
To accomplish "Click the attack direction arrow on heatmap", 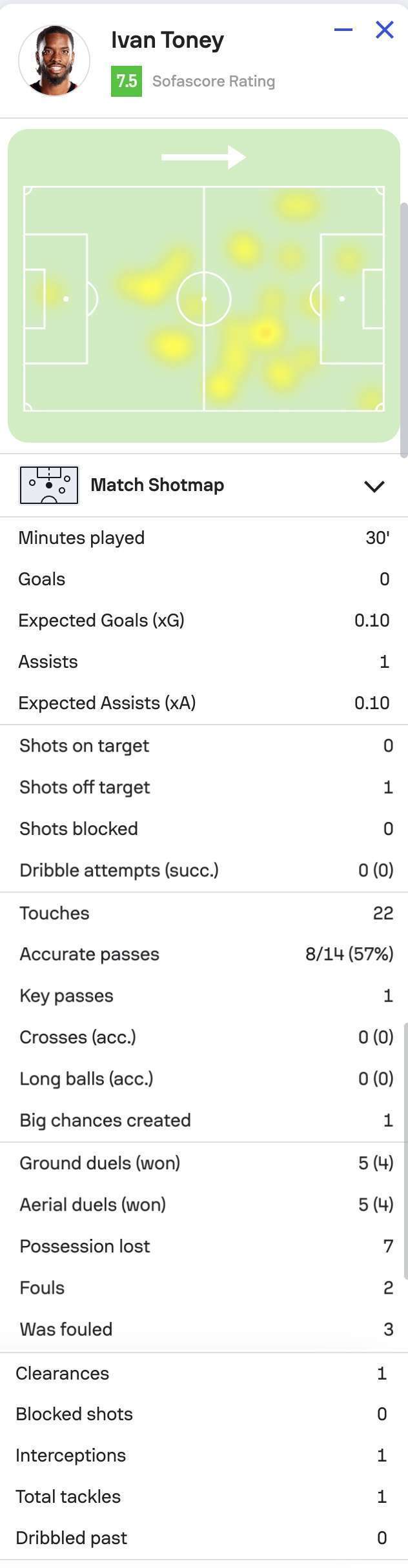I will pyautogui.click(x=203, y=157).
